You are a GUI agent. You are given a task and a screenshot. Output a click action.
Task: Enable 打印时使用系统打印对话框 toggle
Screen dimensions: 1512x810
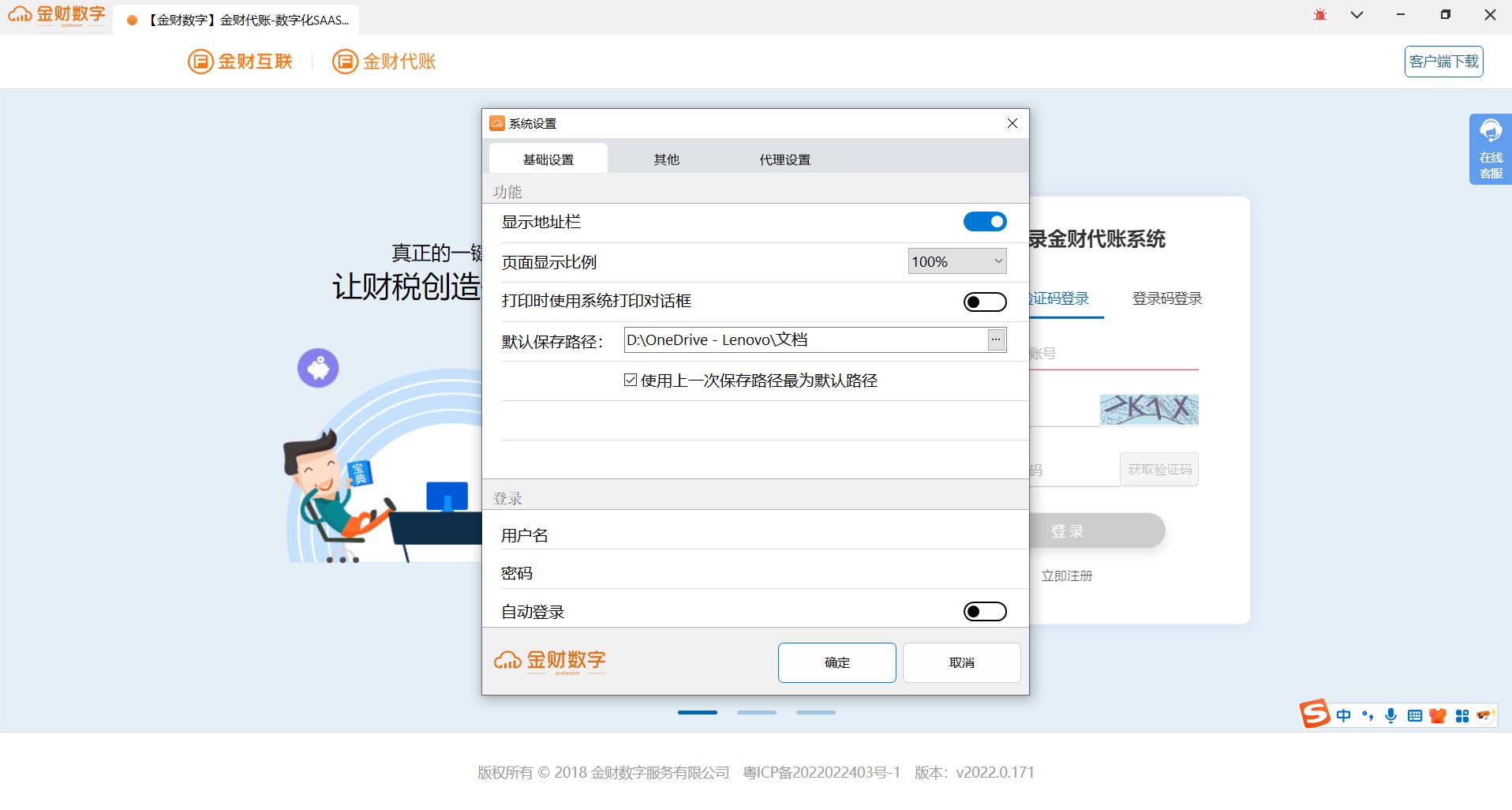tap(985, 302)
